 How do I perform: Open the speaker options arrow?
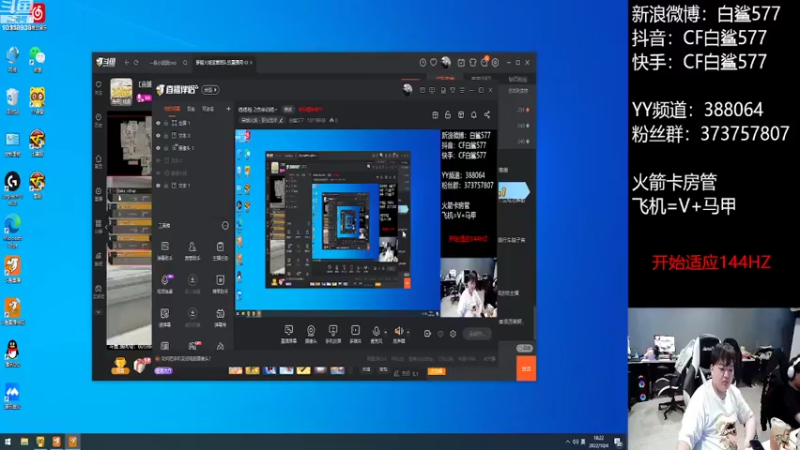(x=408, y=332)
